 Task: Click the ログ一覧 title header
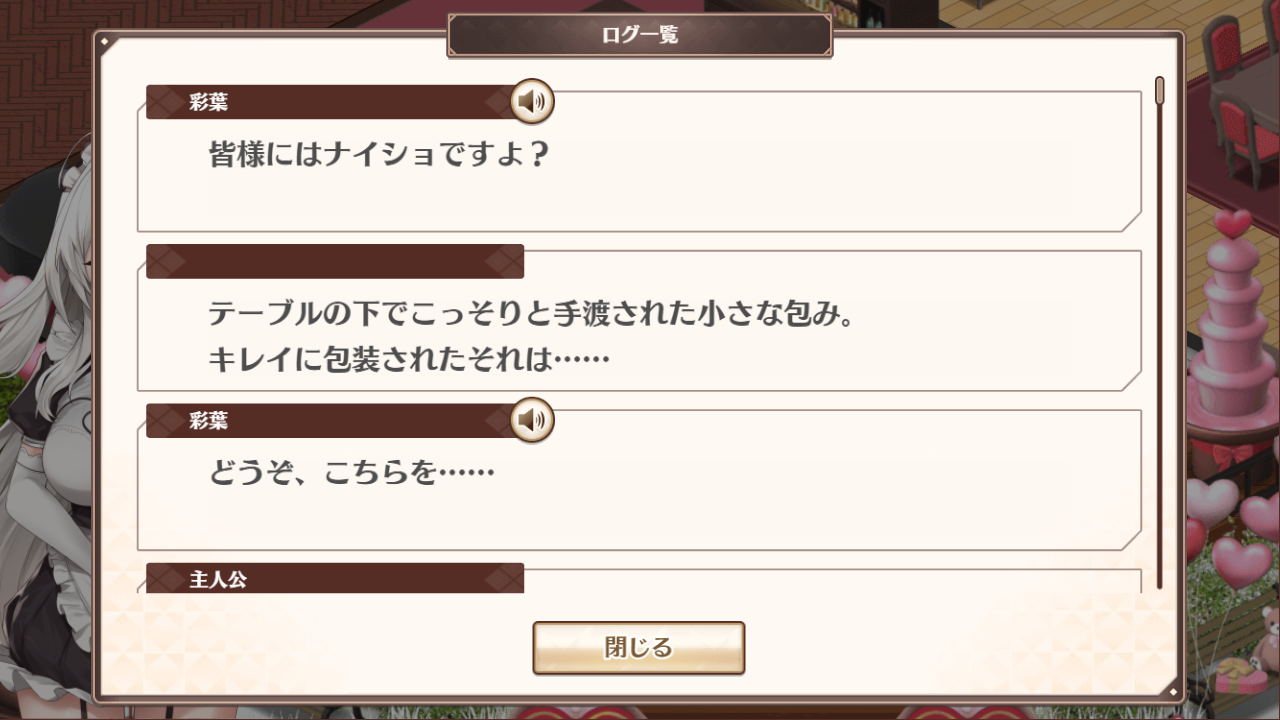639,35
